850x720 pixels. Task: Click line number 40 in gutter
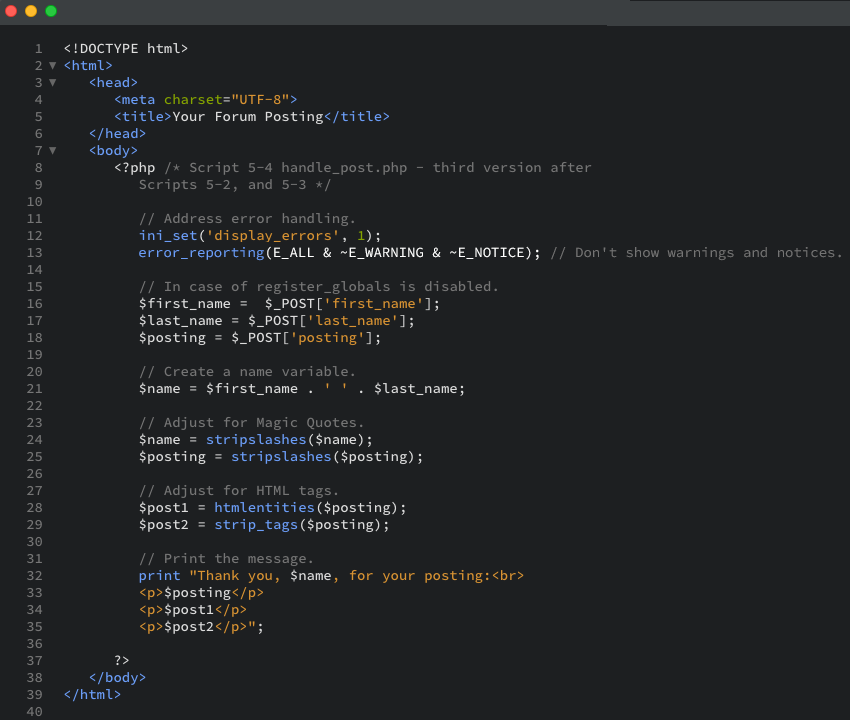pyautogui.click(x=35, y=711)
